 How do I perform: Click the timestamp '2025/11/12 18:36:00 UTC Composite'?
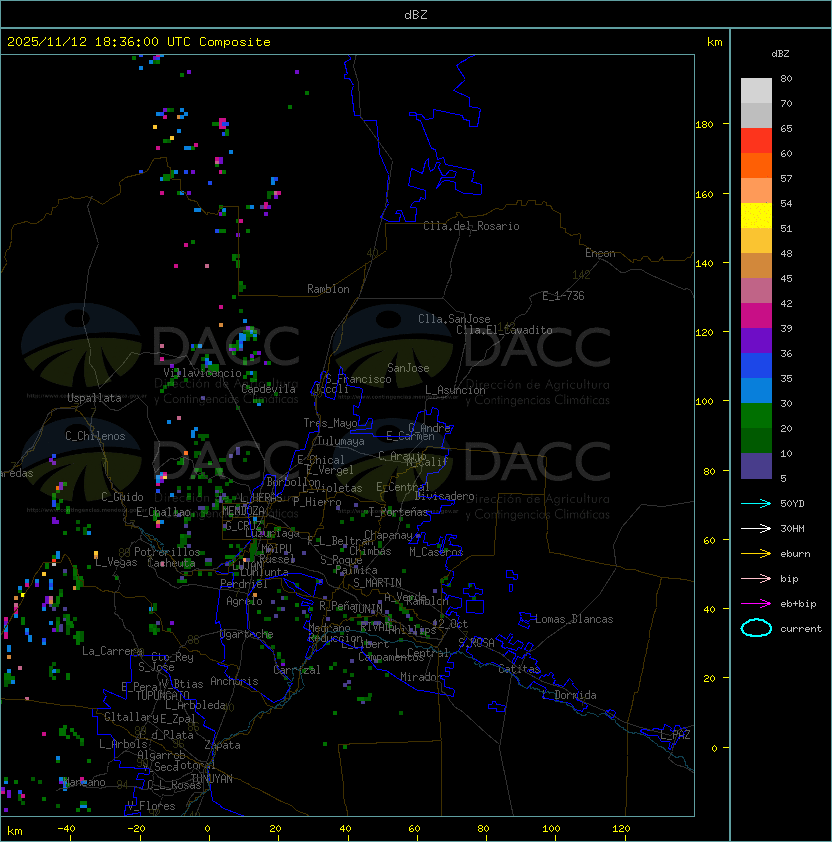[x=138, y=41]
